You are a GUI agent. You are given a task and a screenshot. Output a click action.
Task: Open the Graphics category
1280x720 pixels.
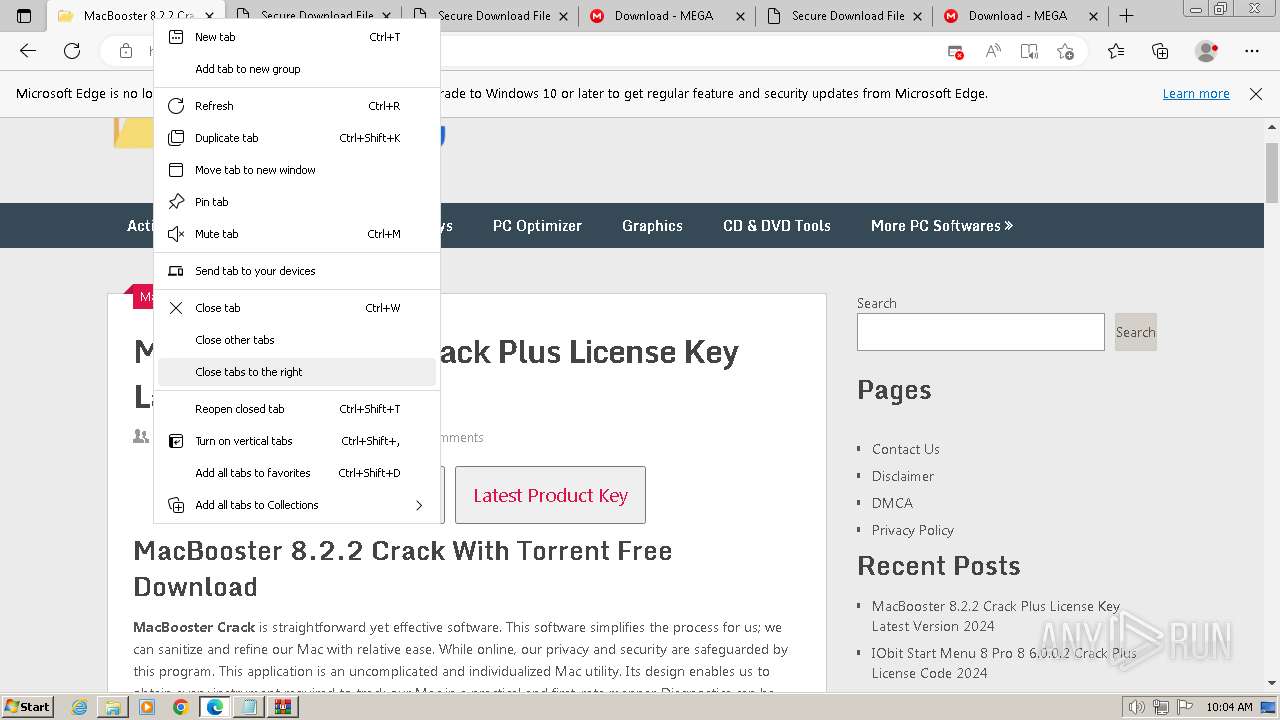point(652,226)
